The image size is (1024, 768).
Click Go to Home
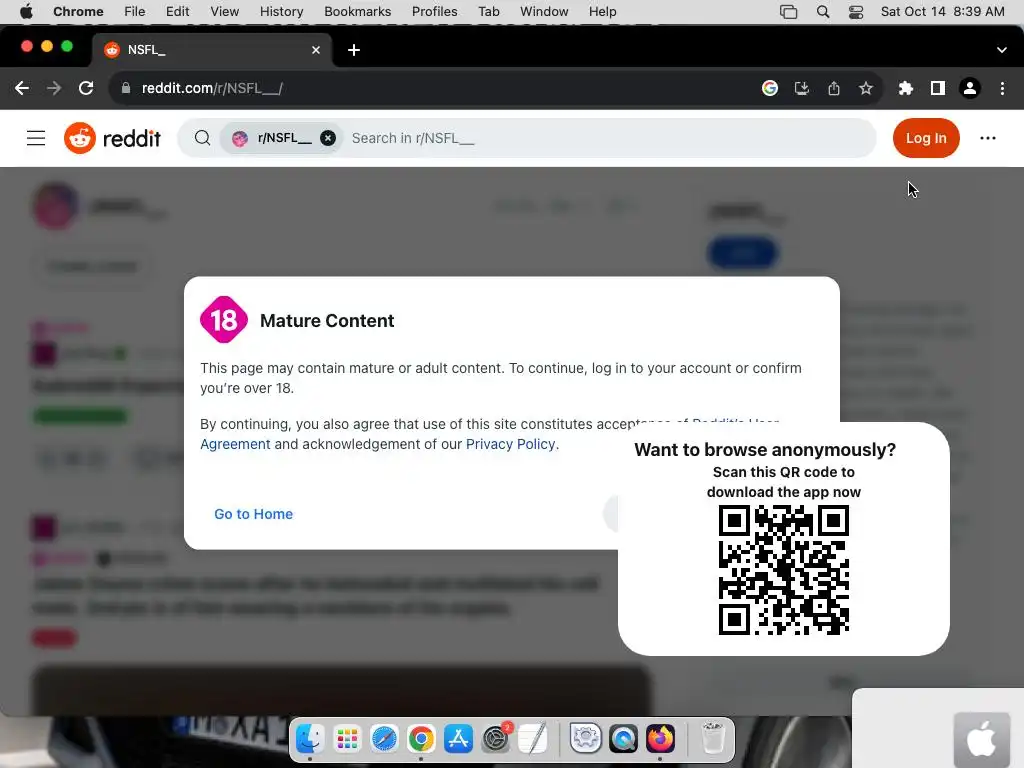pyautogui.click(x=253, y=514)
